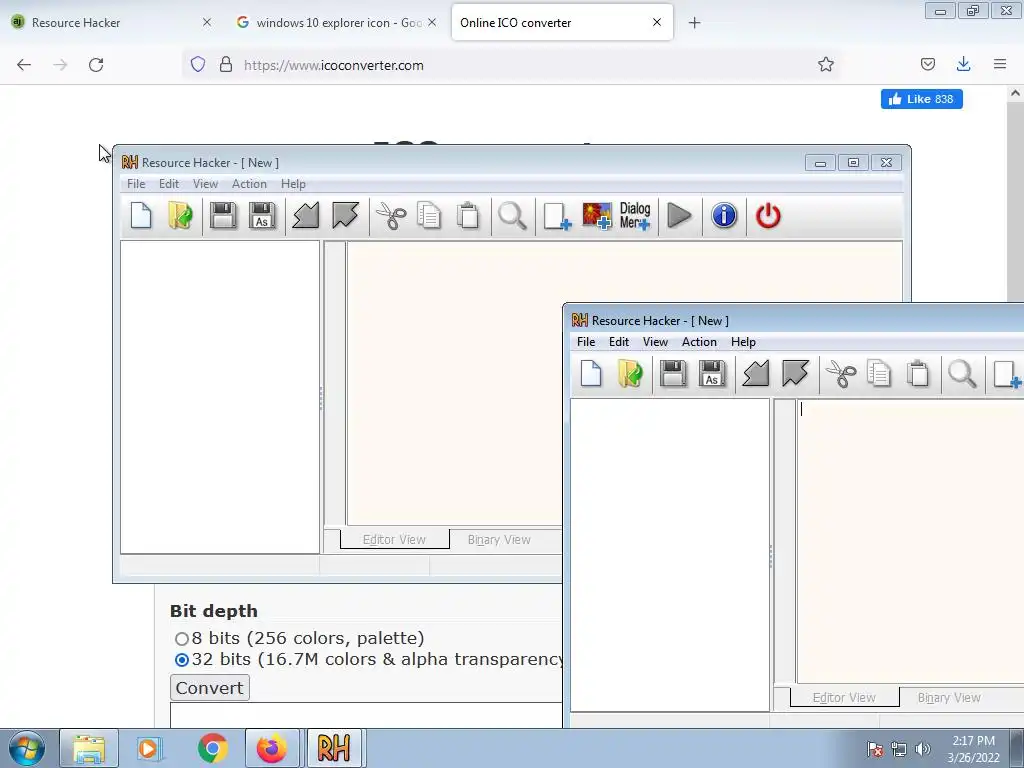Switch to Editor View tab in front window
This screenshot has height=768, width=1024.
[x=844, y=697]
